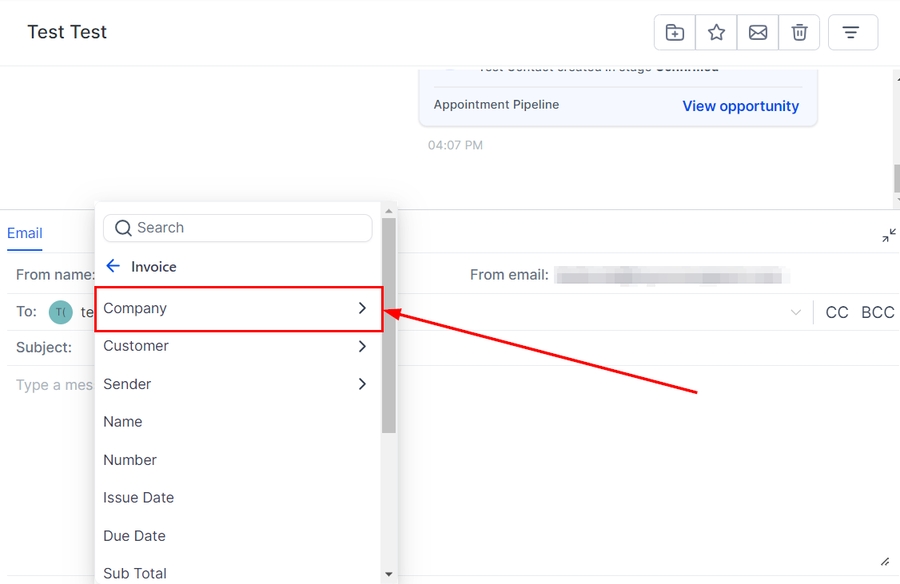
Task: Click the envelope mark-unread icon
Action: (x=758, y=33)
